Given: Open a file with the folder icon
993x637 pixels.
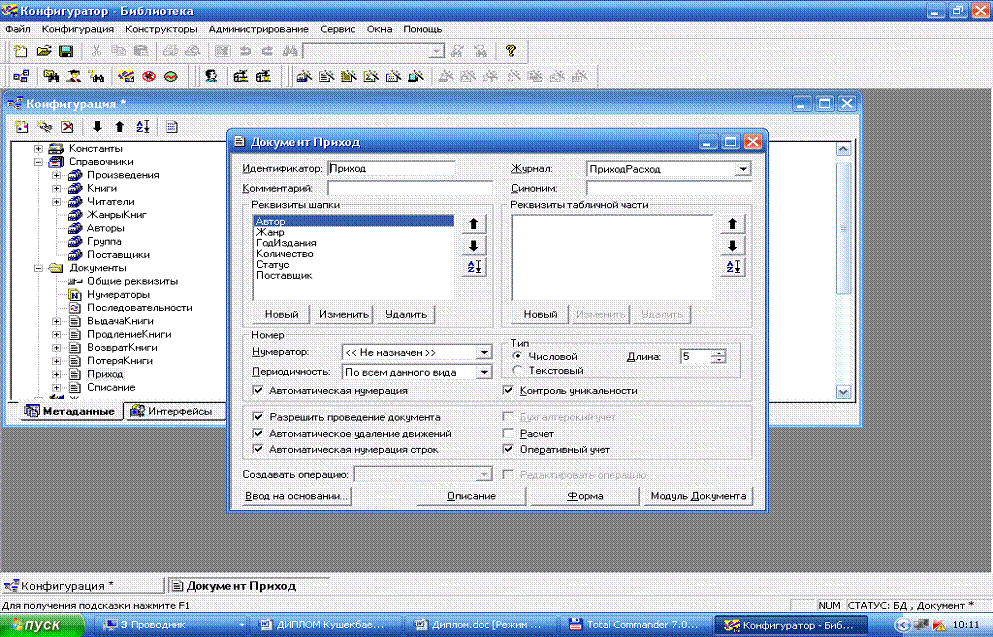Looking at the screenshot, I should pyautogui.click(x=43, y=50).
